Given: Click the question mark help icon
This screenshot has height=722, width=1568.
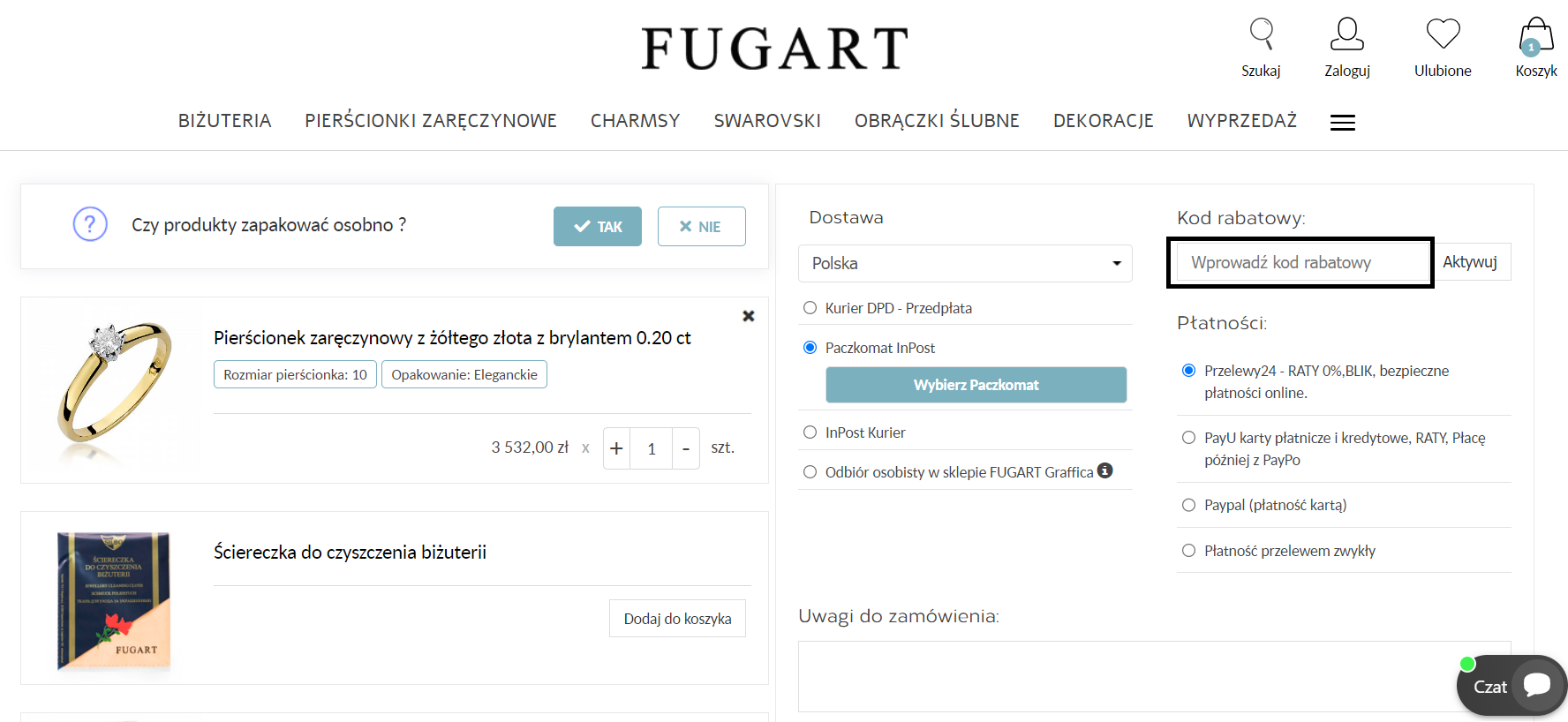Looking at the screenshot, I should click(90, 224).
